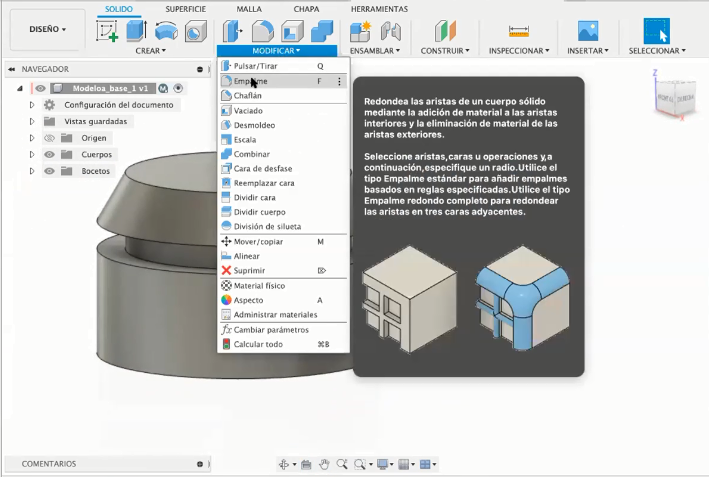This screenshot has height=477, width=709.
Task: Click the Create Sketch icon in CREAR
Action: coord(106,31)
